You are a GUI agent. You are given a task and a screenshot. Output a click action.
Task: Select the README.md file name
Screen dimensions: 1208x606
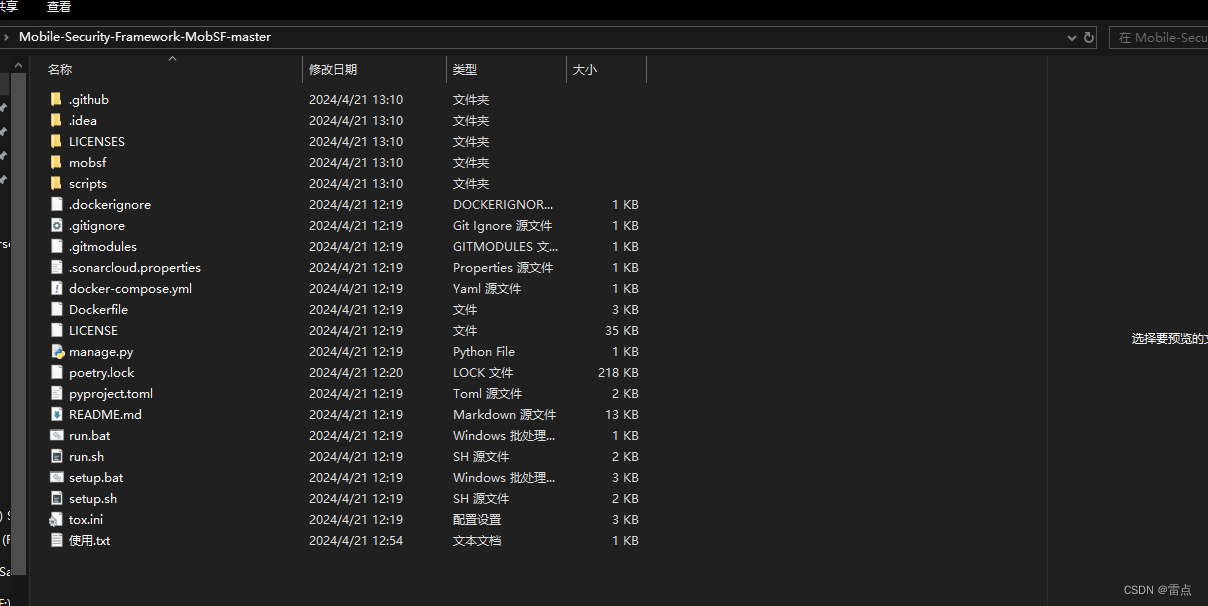[105, 414]
